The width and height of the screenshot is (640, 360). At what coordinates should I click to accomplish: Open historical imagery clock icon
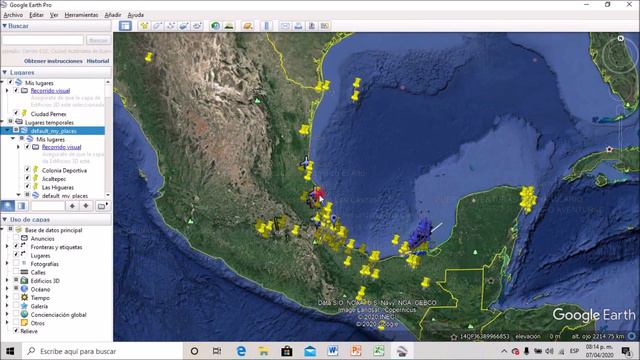[215, 26]
